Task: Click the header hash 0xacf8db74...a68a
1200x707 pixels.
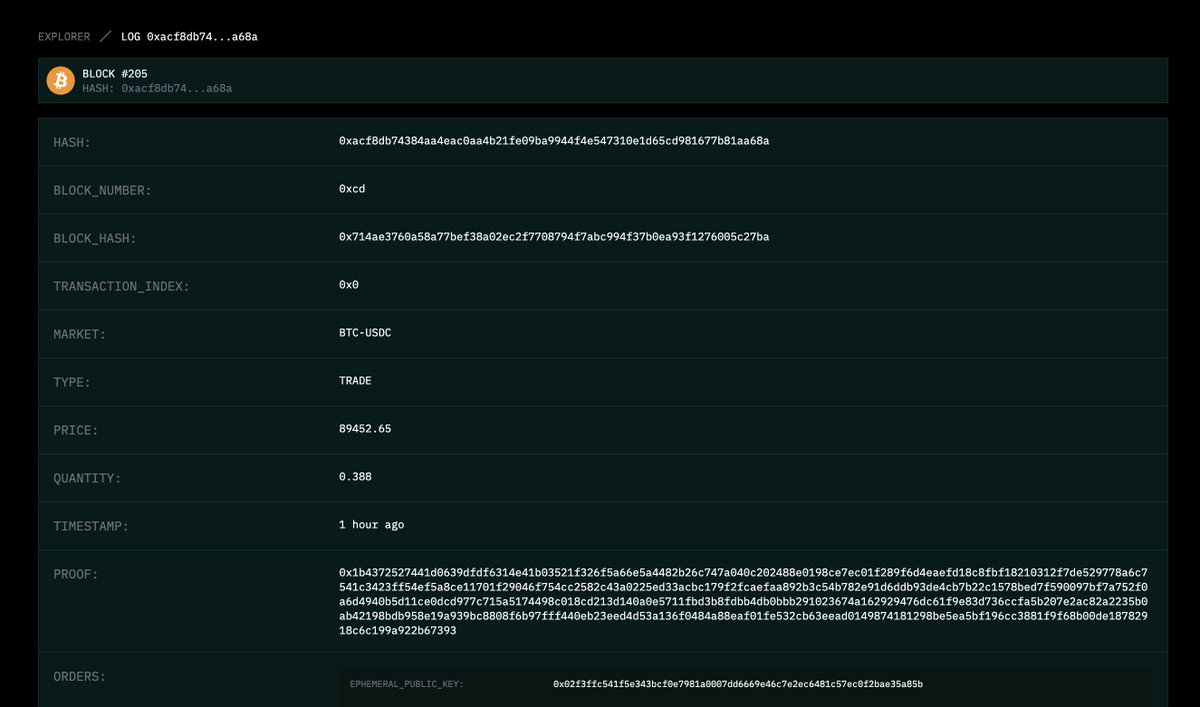Action: pos(177,88)
